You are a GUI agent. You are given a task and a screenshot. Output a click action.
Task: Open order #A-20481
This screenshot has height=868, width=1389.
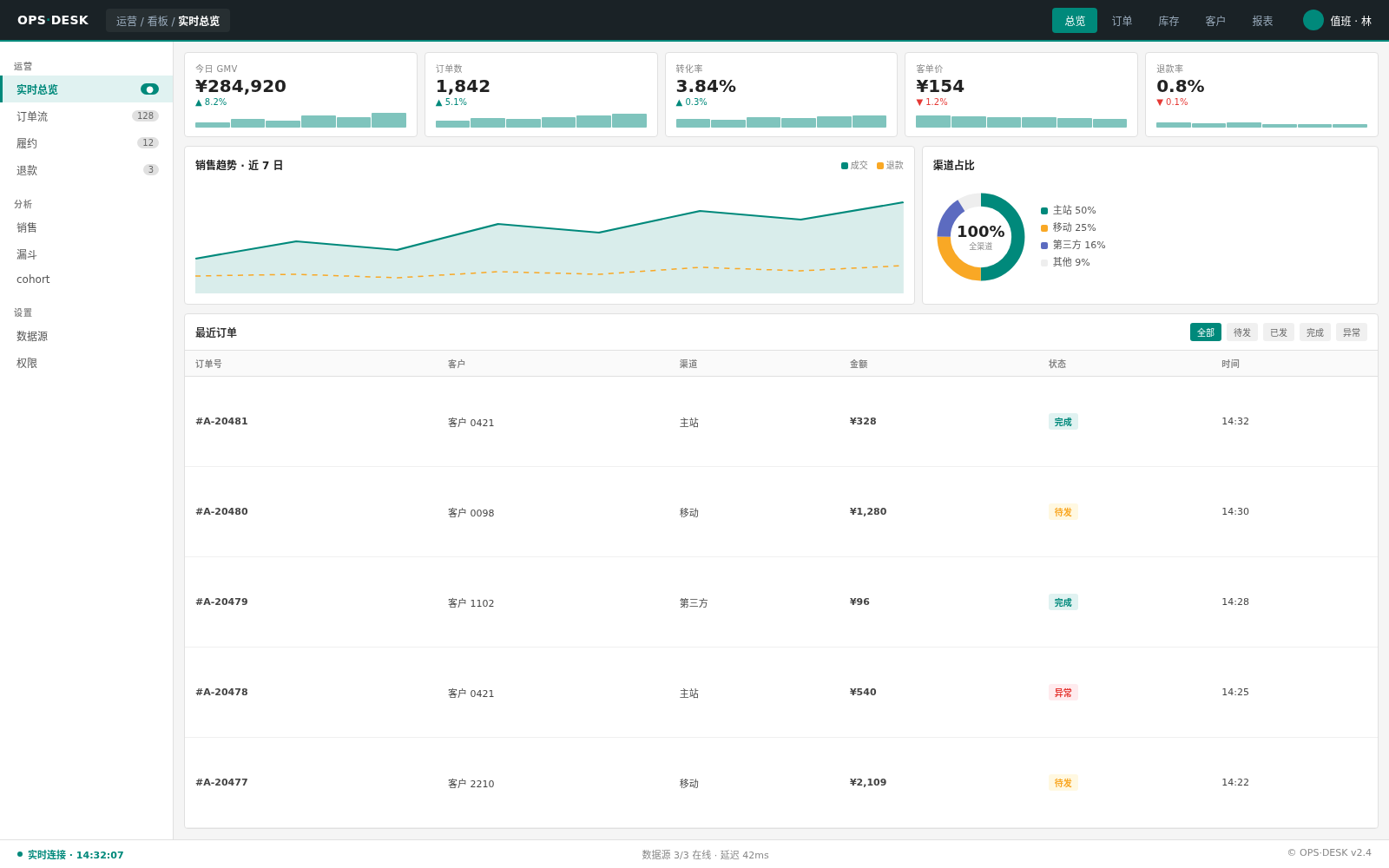[781, 422]
